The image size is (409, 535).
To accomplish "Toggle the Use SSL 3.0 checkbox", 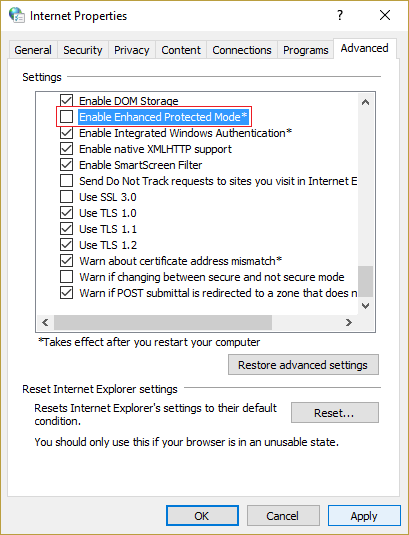I will pyautogui.click(x=66, y=197).
